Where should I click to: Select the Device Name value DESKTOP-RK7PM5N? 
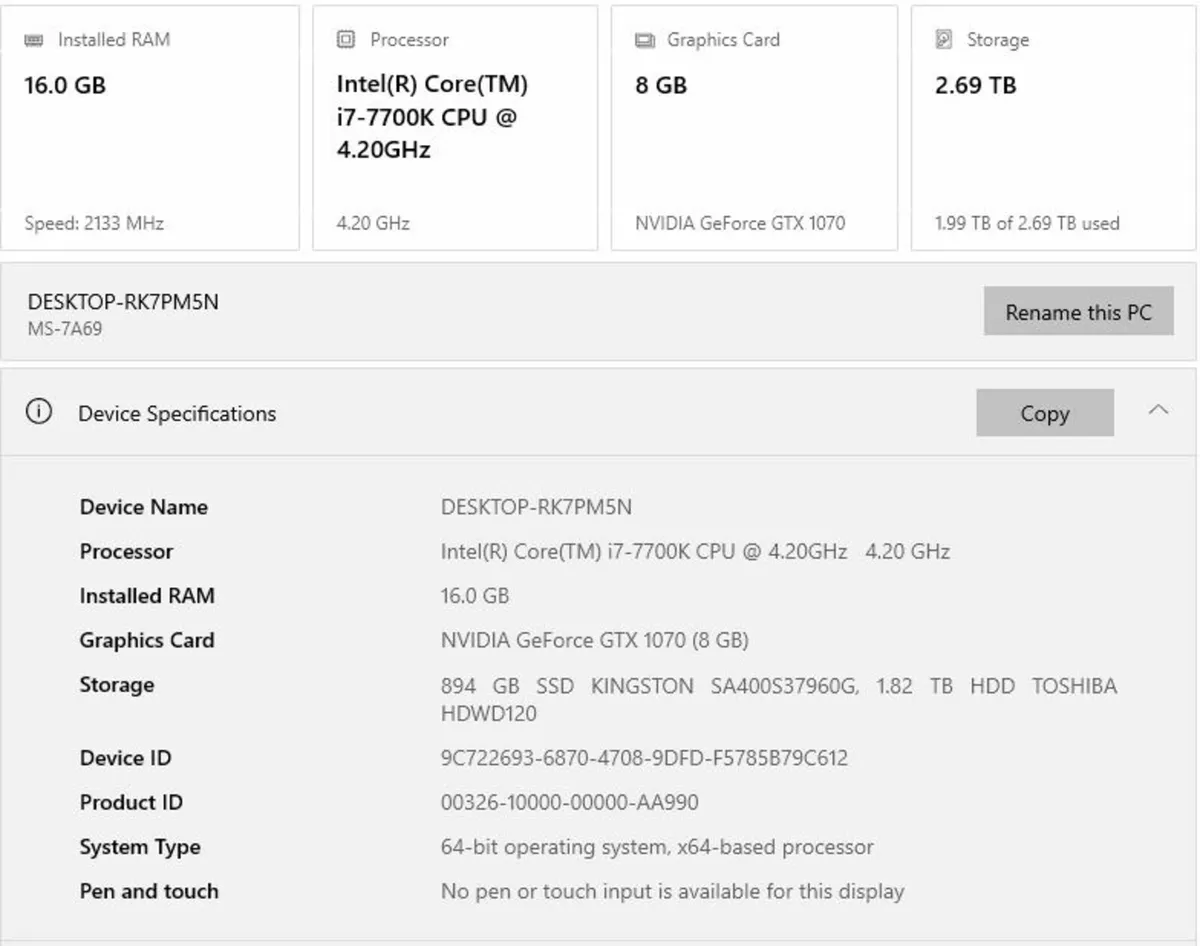click(x=536, y=507)
